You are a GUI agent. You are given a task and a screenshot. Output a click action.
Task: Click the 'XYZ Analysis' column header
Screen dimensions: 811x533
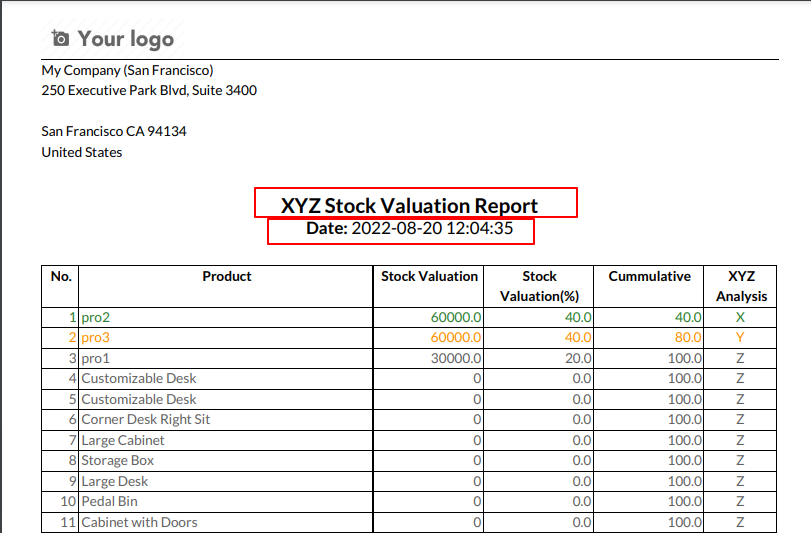(741, 286)
